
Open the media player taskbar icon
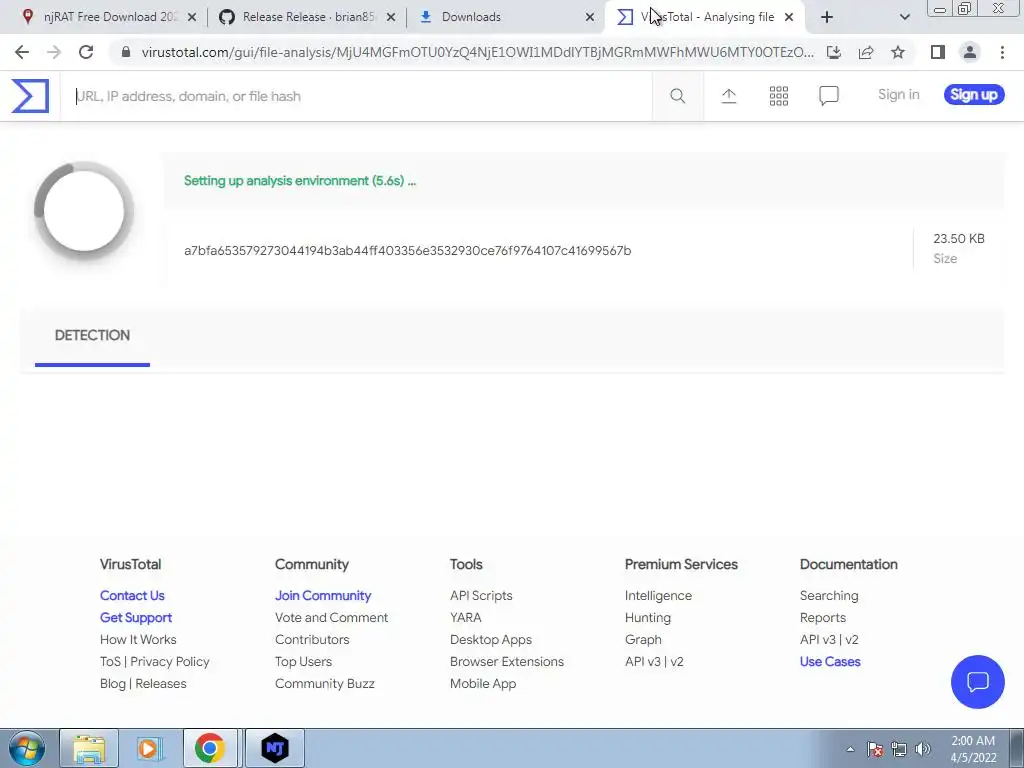click(149, 748)
